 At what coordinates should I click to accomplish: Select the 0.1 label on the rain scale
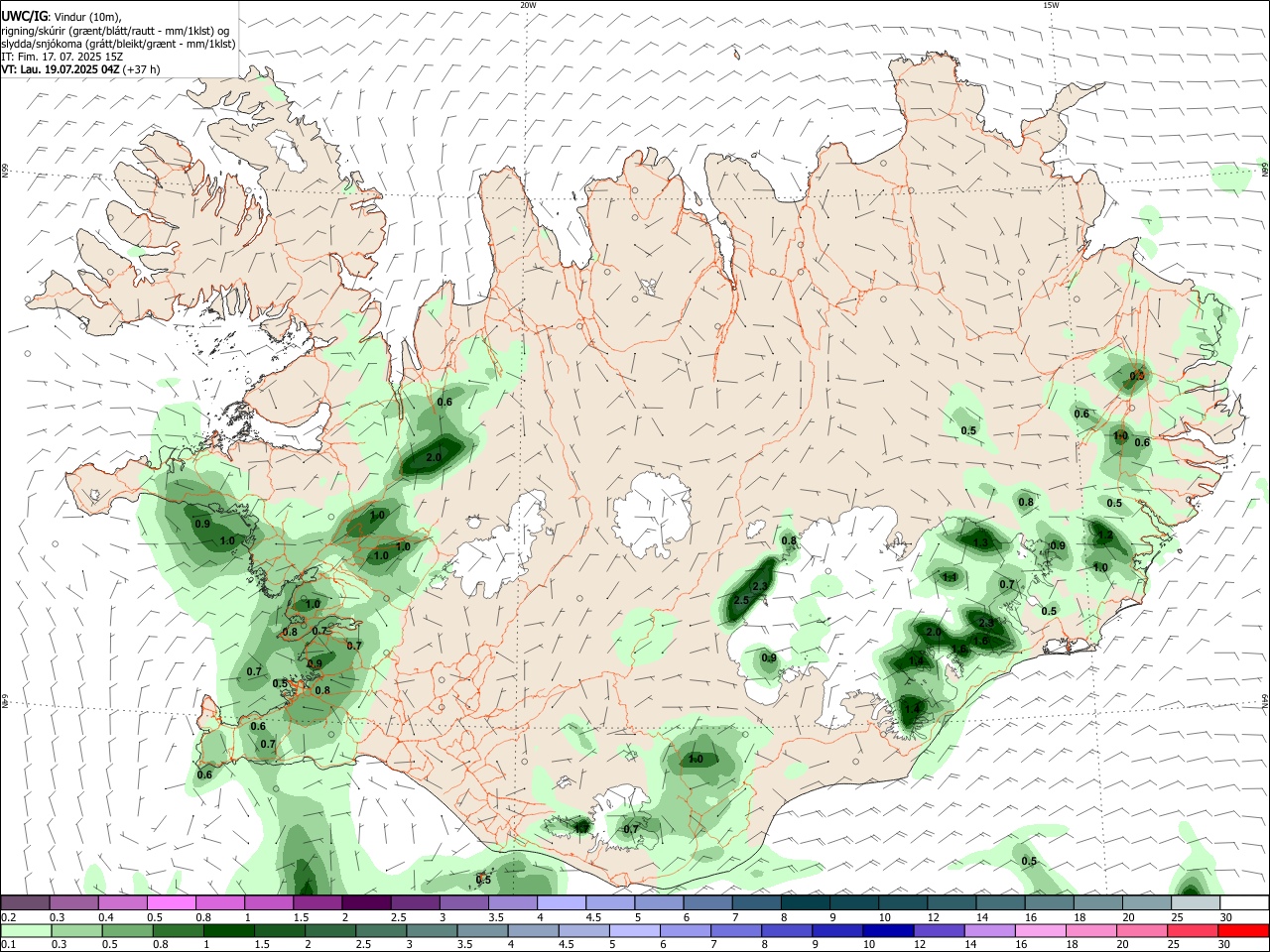(9, 945)
